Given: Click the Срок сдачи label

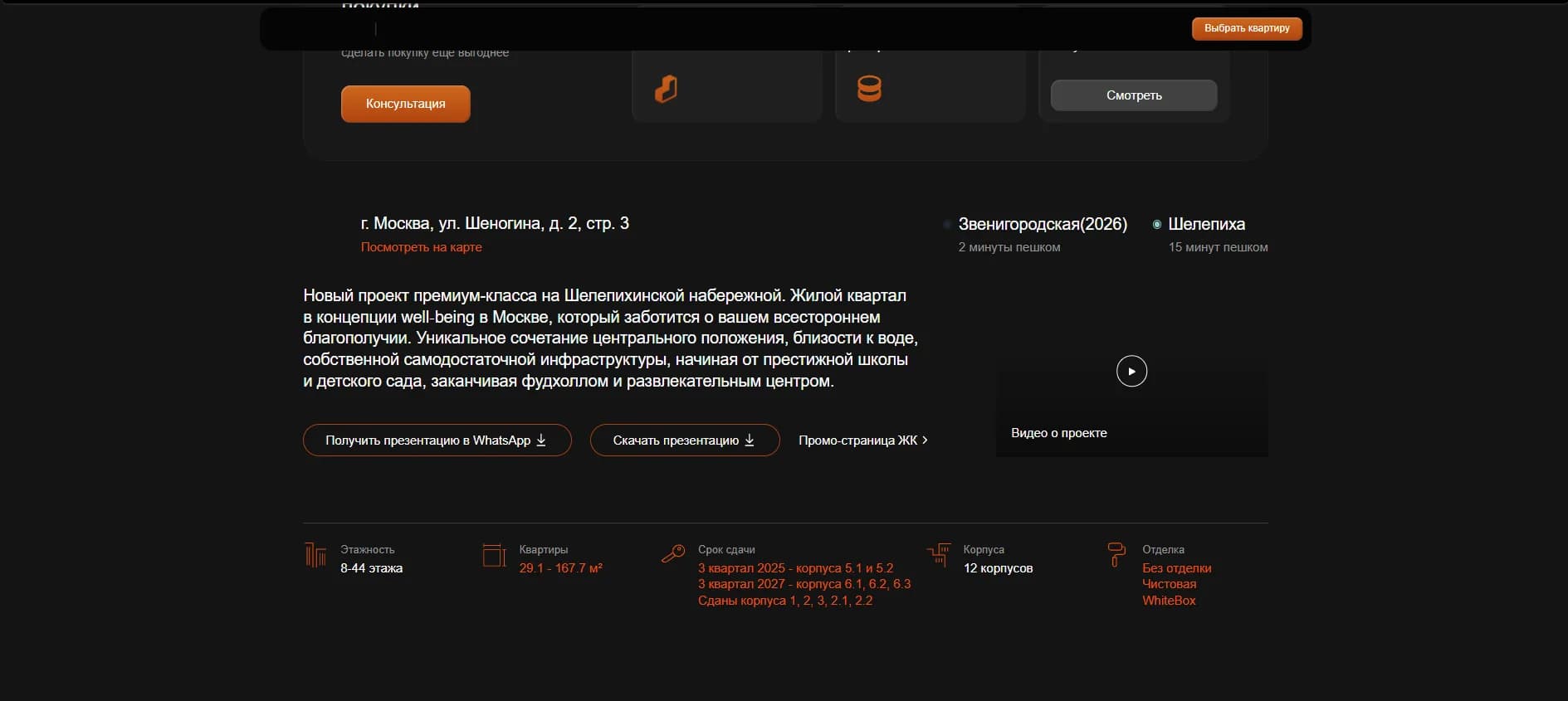Looking at the screenshot, I should 726,550.
